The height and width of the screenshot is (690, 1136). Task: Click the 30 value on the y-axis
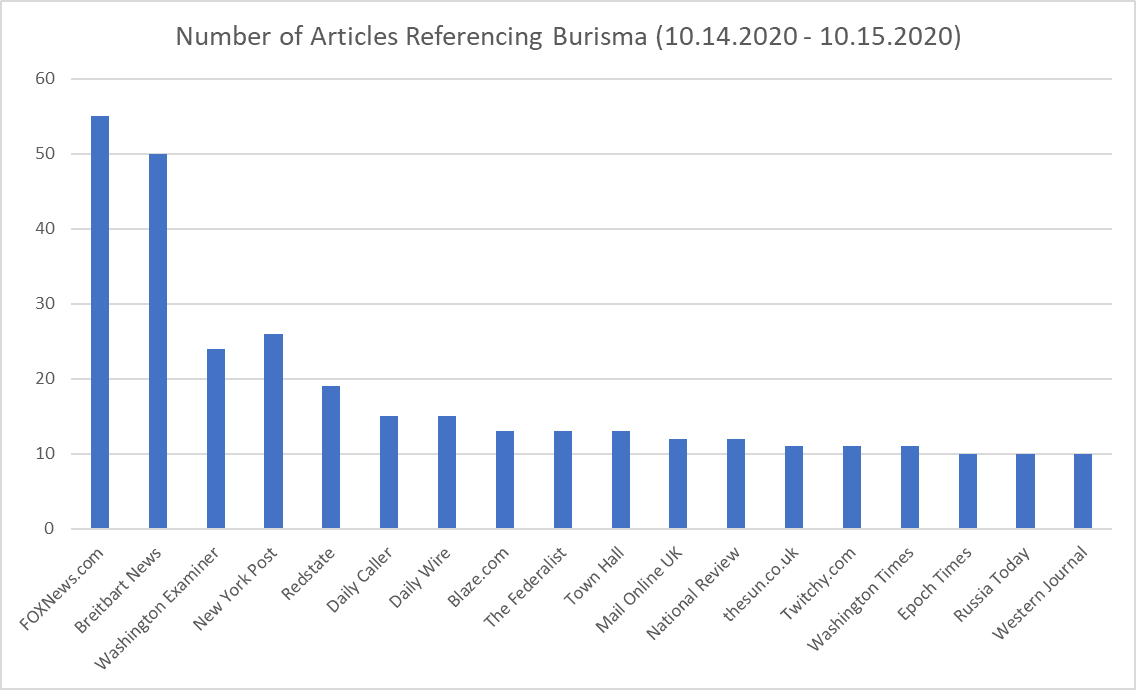(x=45, y=304)
